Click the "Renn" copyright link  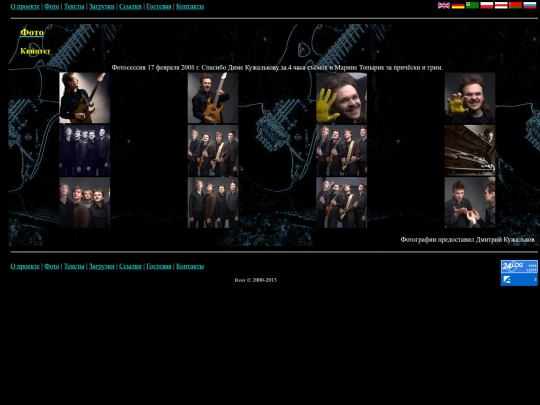[x=240, y=280]
